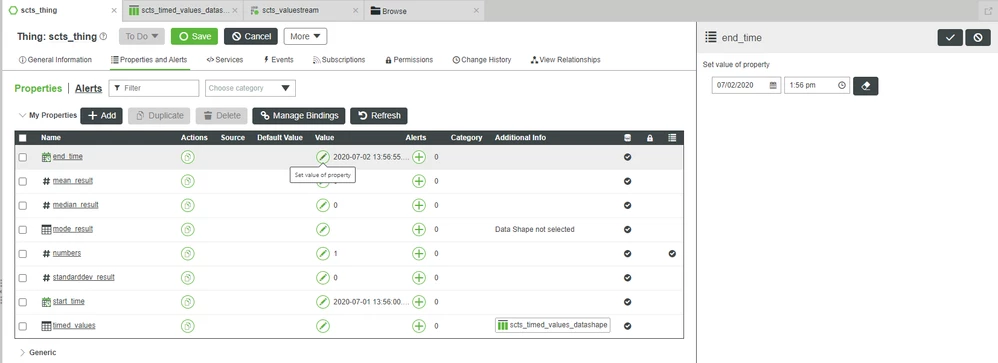The image size is (998, 363).
Task: Switch to the scts_timed_values_datashape tab
Action: click(183, 11)
